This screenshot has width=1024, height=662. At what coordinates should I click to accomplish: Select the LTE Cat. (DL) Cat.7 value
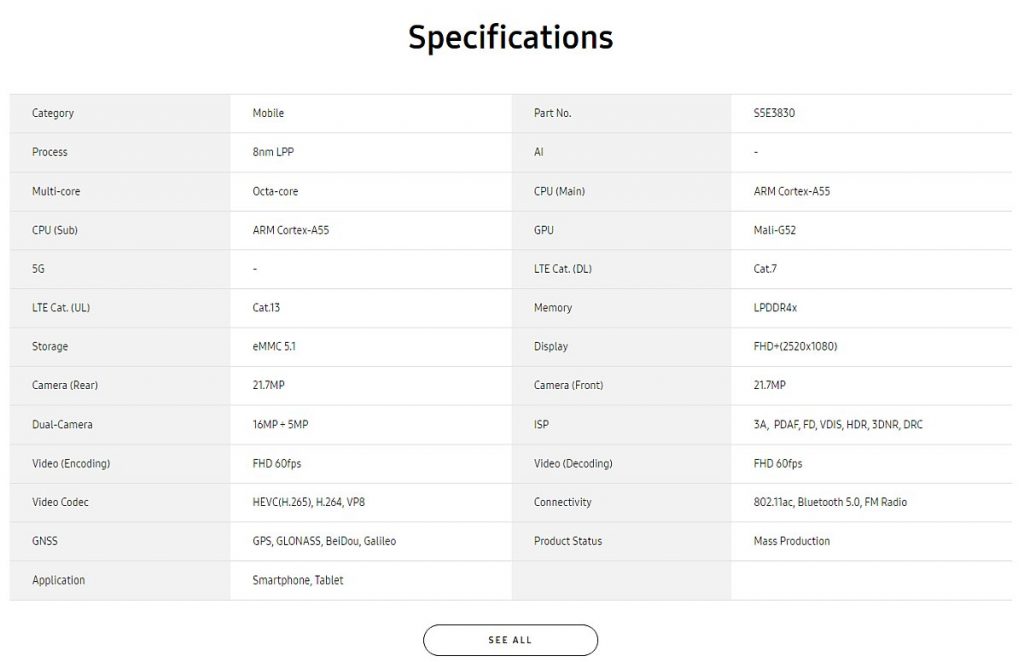click(765, 268)
